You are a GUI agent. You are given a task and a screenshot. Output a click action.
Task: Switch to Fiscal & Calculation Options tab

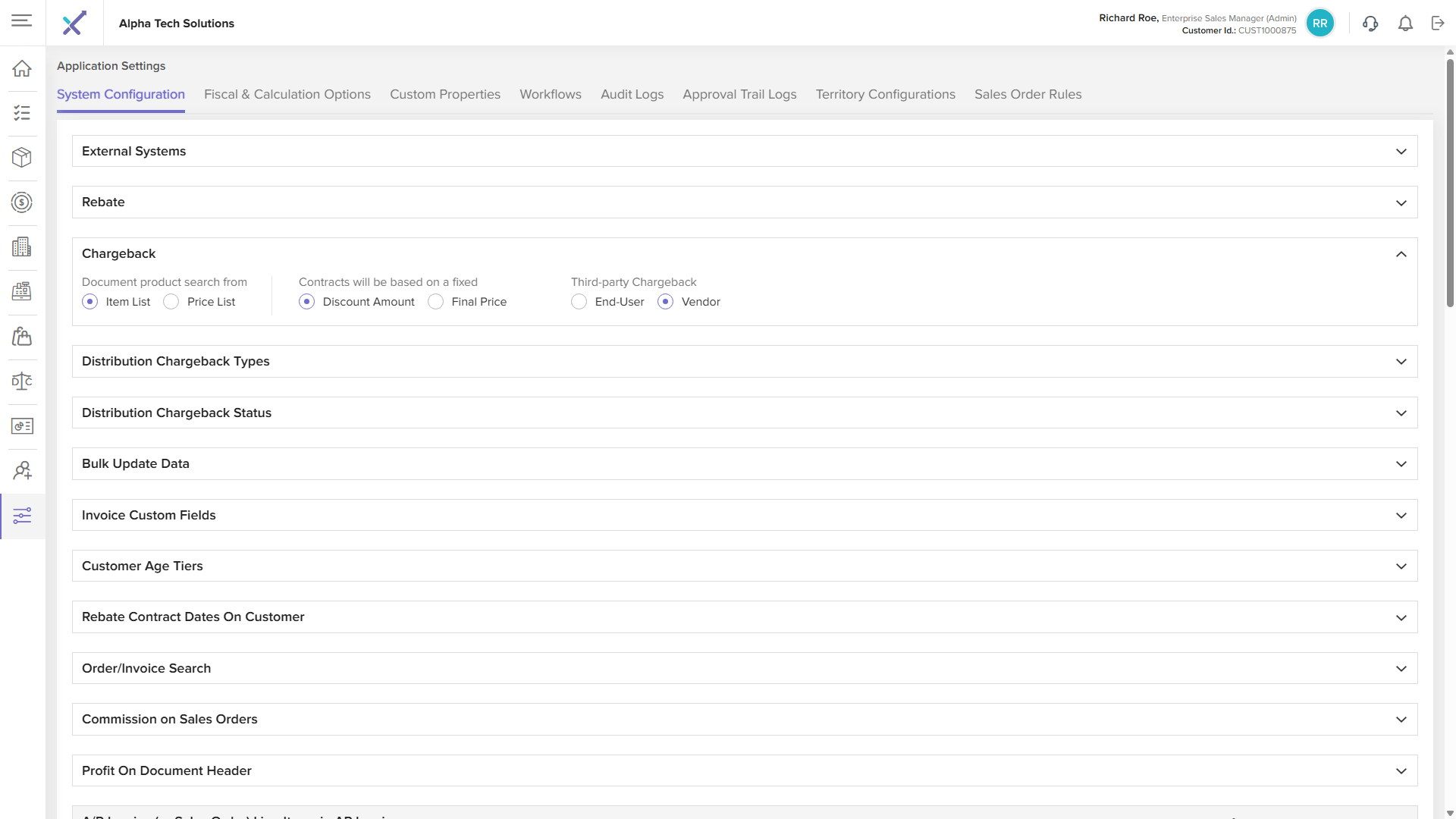[287, 95]
